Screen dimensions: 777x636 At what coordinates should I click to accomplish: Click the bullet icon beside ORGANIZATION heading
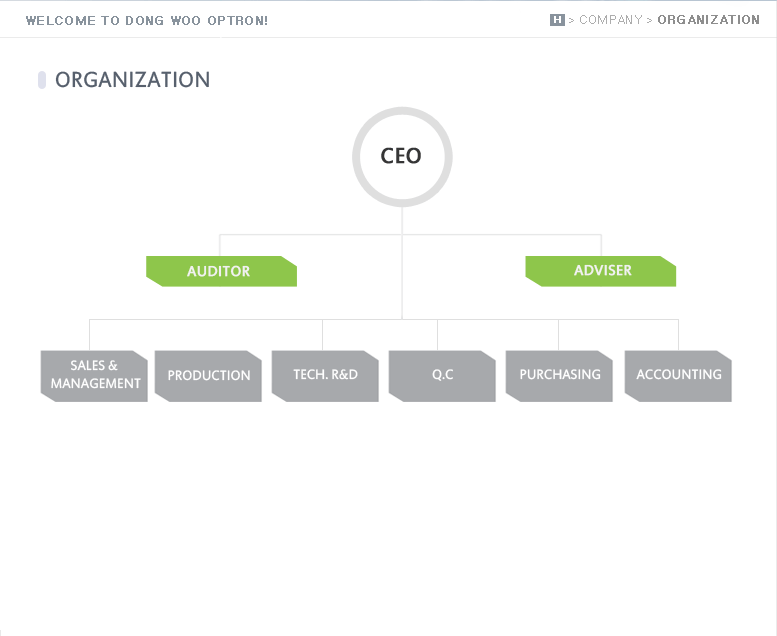click(x=42, y=80)
